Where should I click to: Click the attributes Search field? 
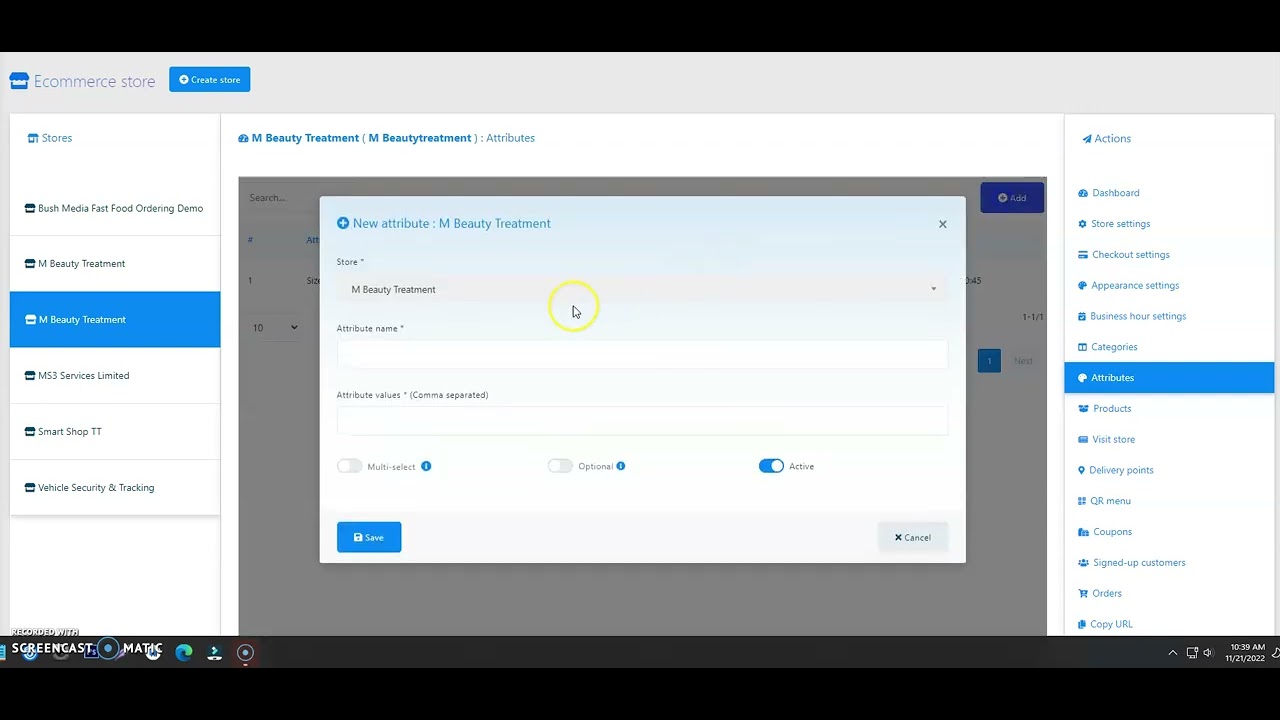click(x=283, y=198)
